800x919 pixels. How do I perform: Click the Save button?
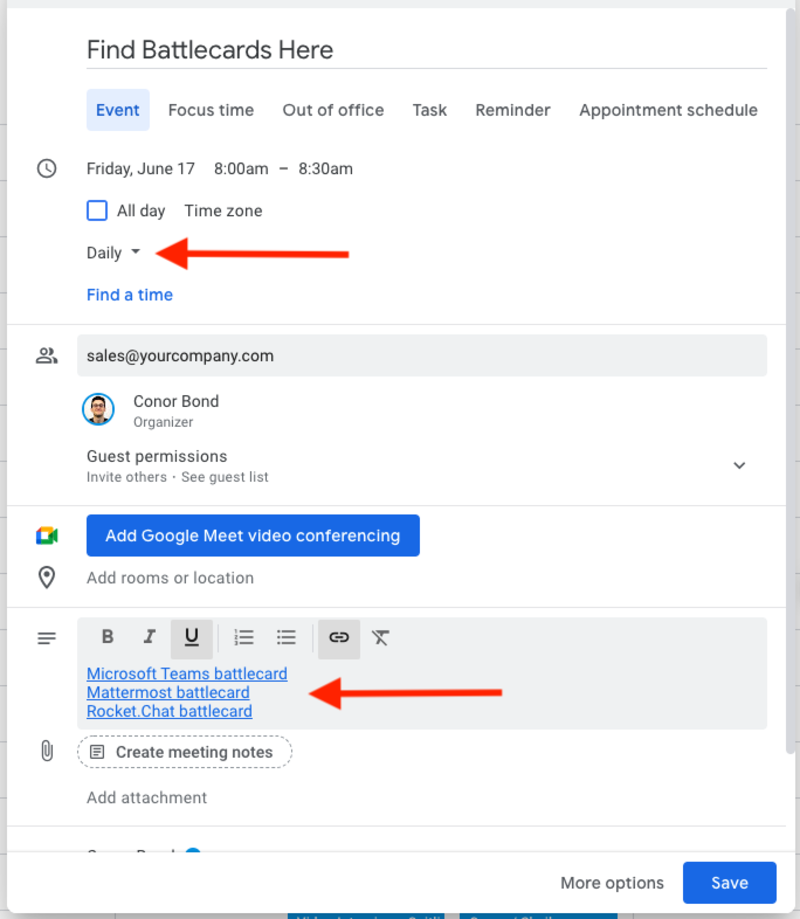730,883
